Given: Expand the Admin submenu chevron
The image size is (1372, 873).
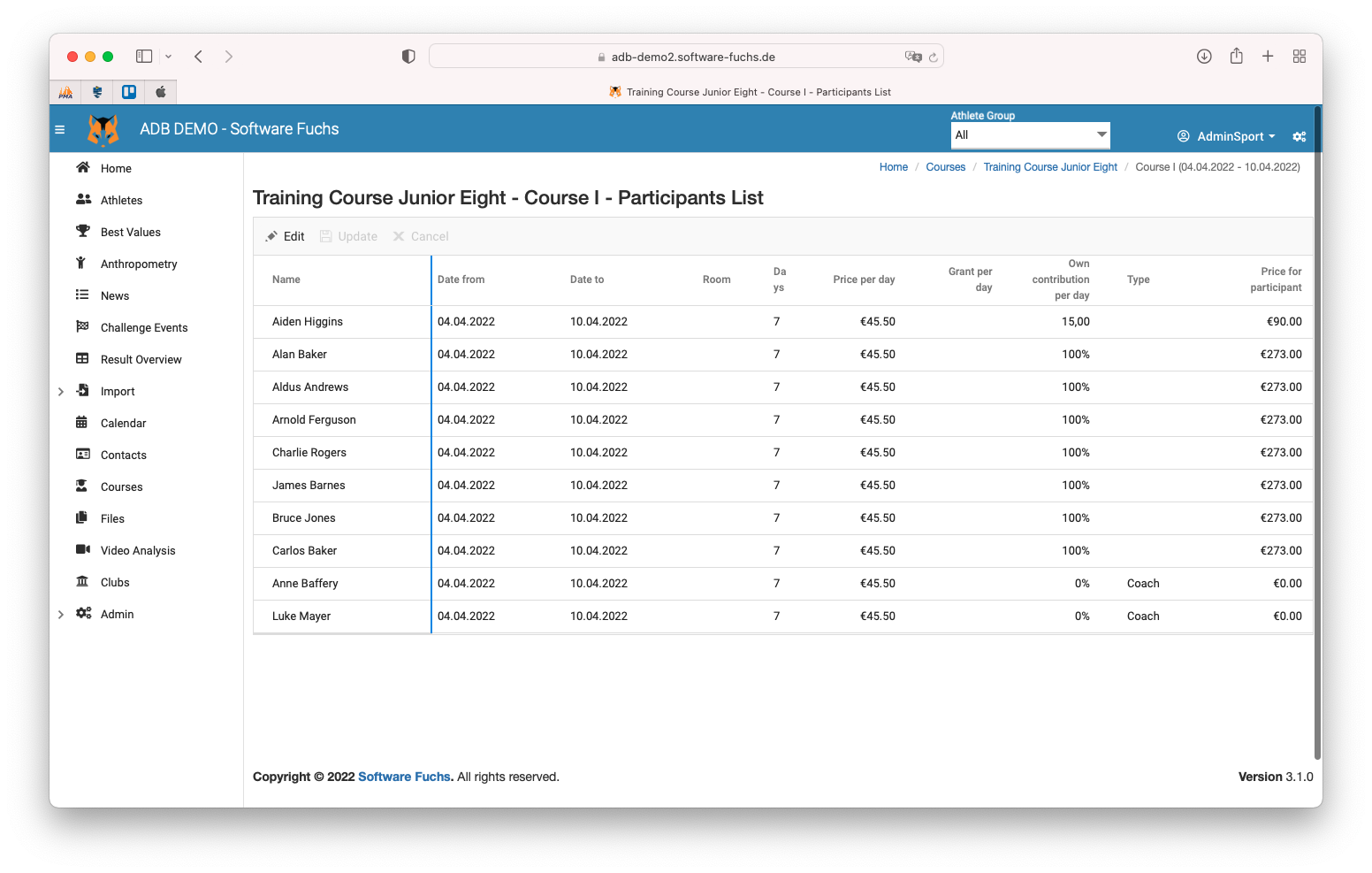Looking at the screenshot, I should point(61,615).
